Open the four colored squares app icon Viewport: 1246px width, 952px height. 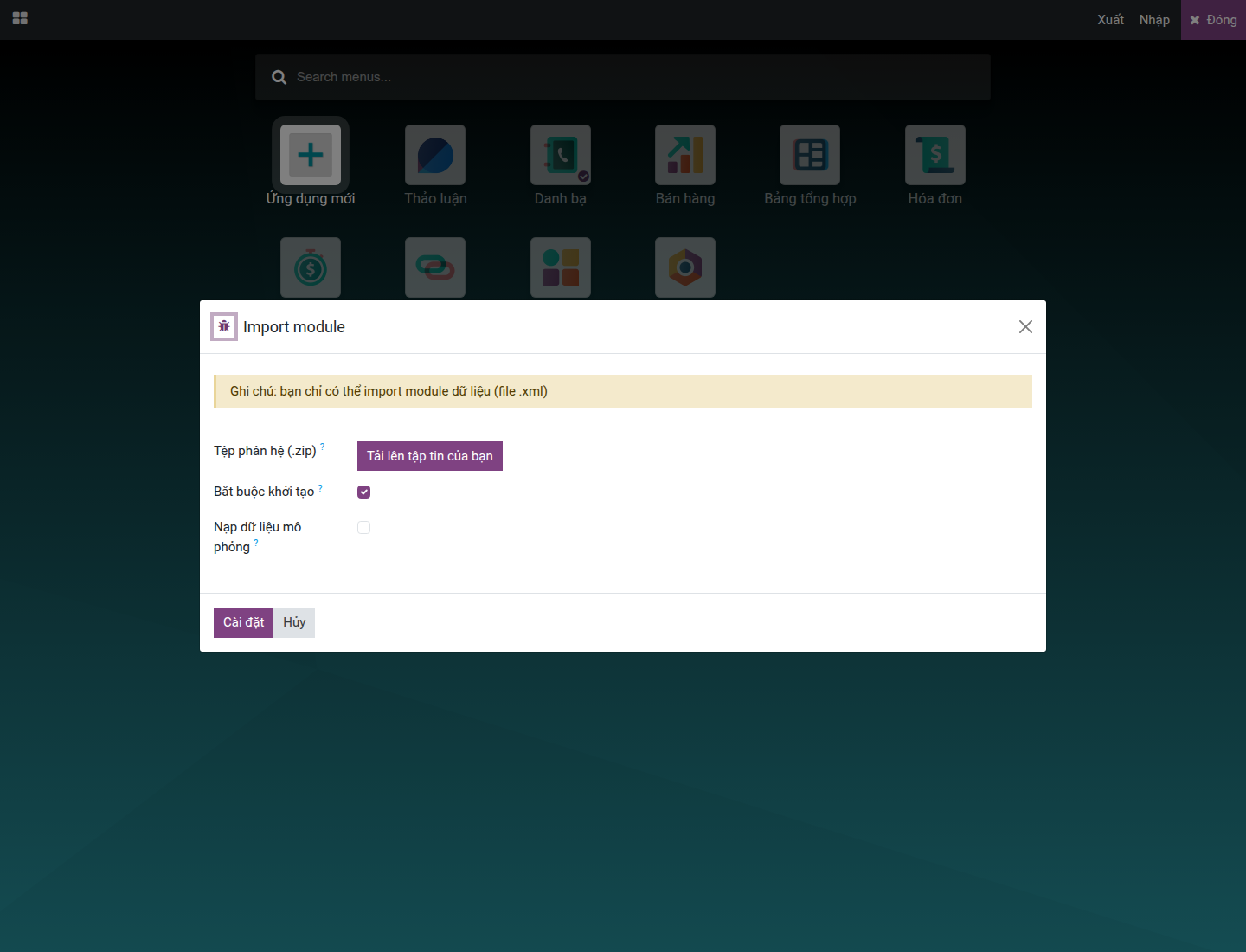point(561,268)
